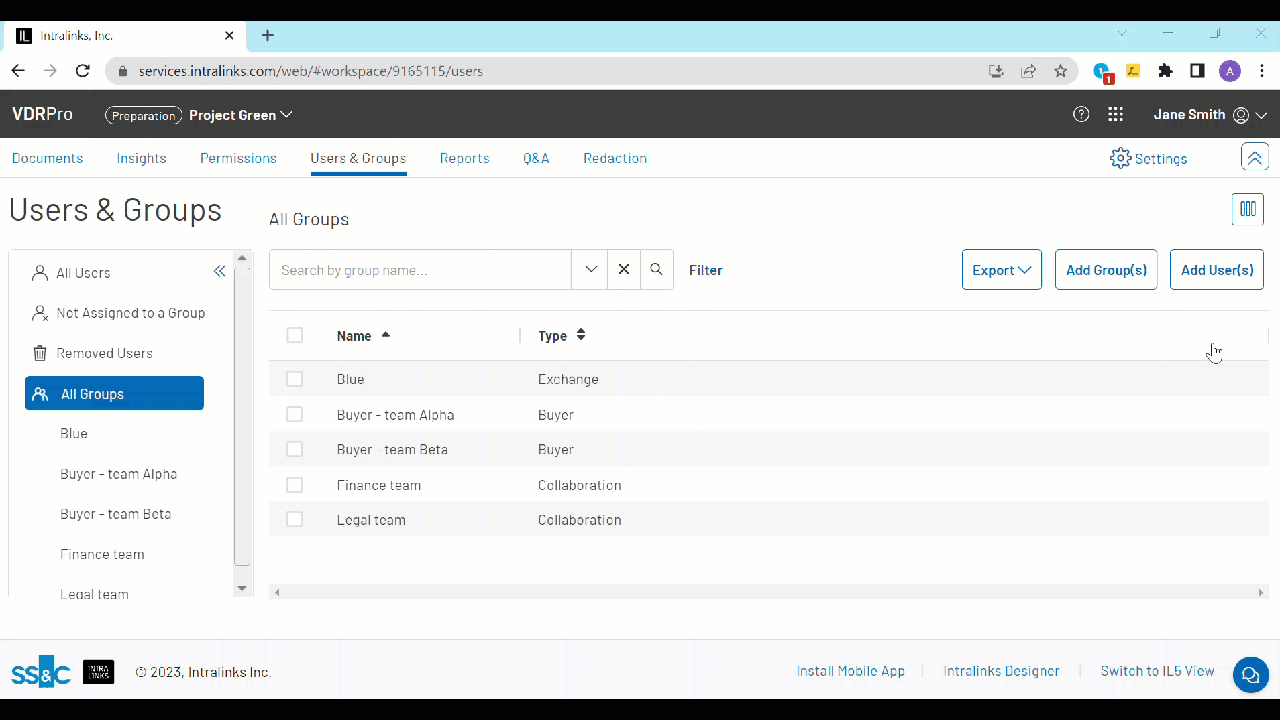Go back with browser back arrow
Screen dimensions: 1280x720
(x=18, y=71)
